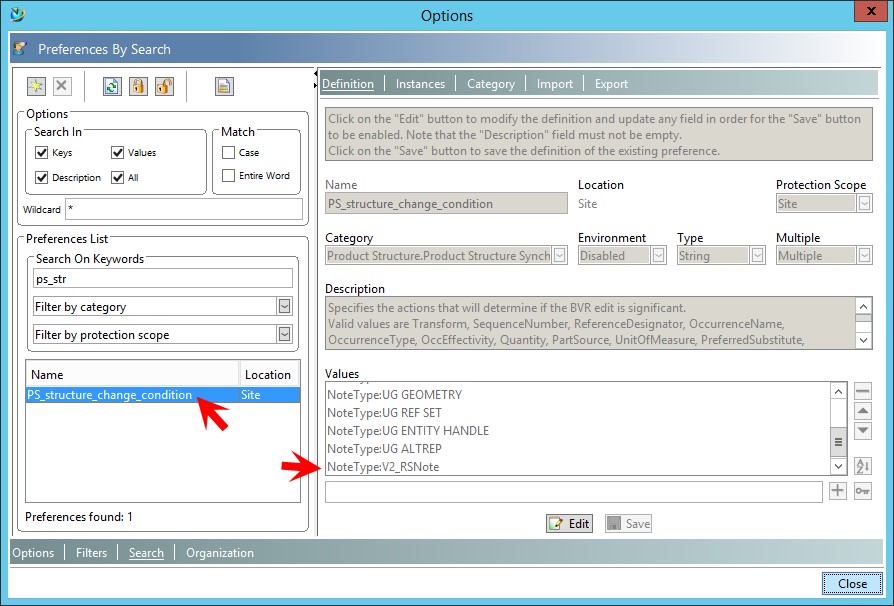The width and height of the screenshot is (894, 606).
Task: Move a value up with the up arrow
Action: (x=862, y=411)
